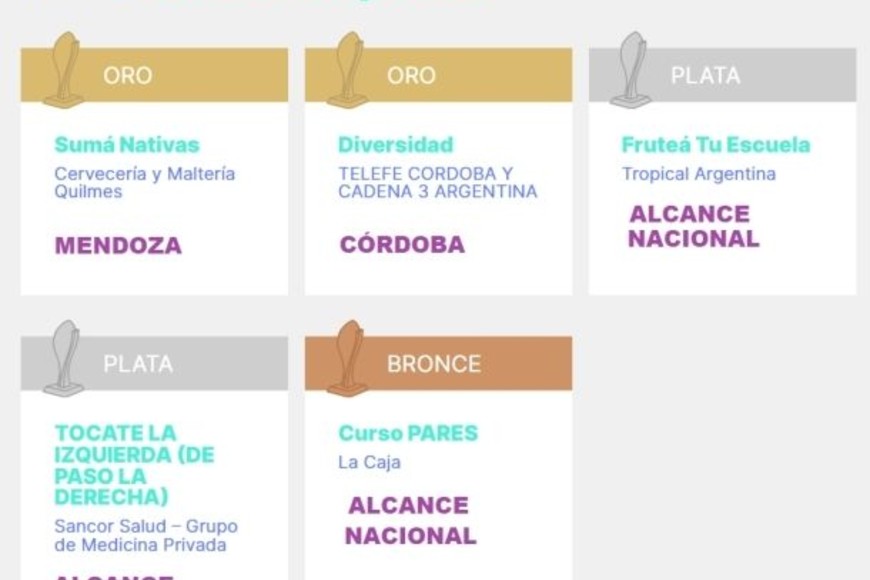870x580 pixels.
Task: Select Telefe Cordoba y Cadena 3 Argentina text
Action: tap(437, 181)
